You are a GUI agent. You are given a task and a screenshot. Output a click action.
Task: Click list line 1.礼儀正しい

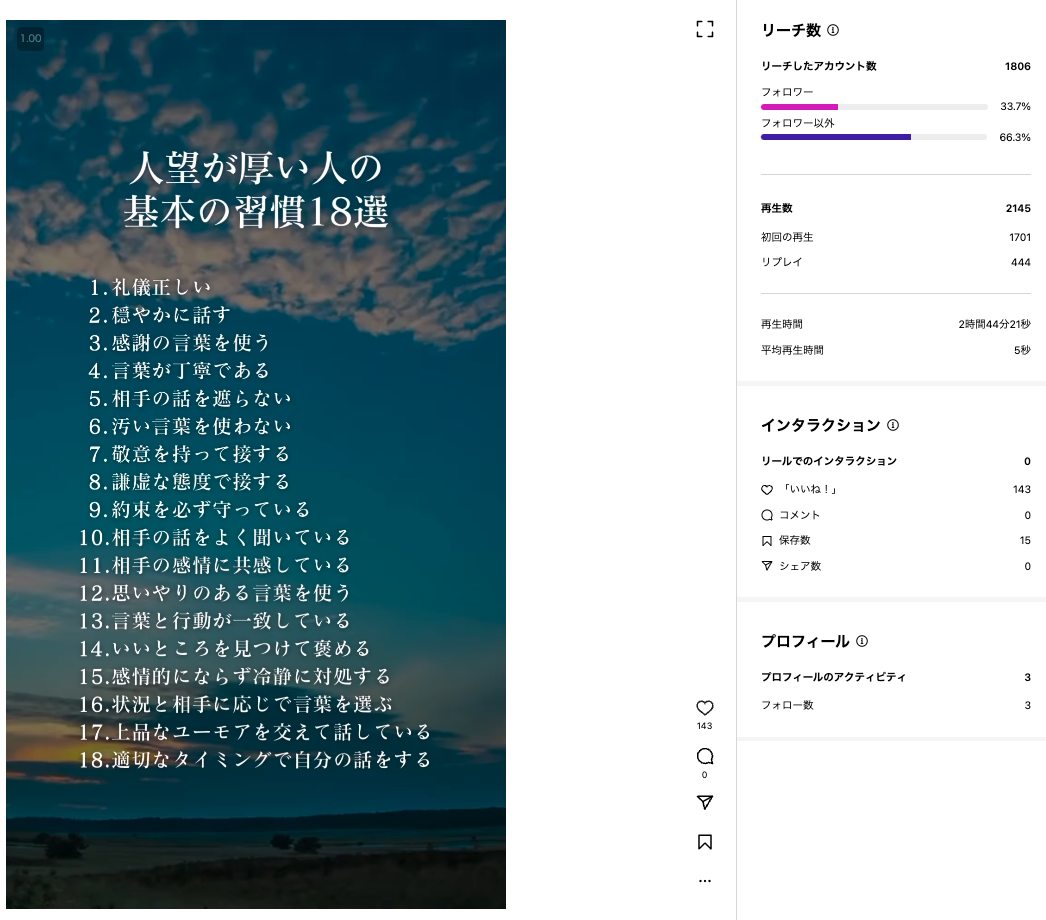pyautogui.click(x=150, y=288)
